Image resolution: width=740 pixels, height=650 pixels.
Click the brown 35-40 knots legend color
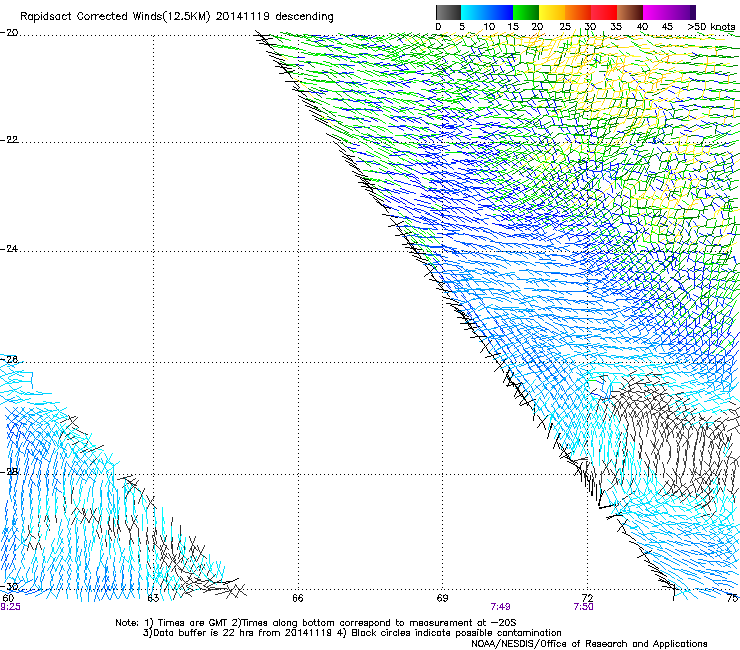tap(630, 12)
